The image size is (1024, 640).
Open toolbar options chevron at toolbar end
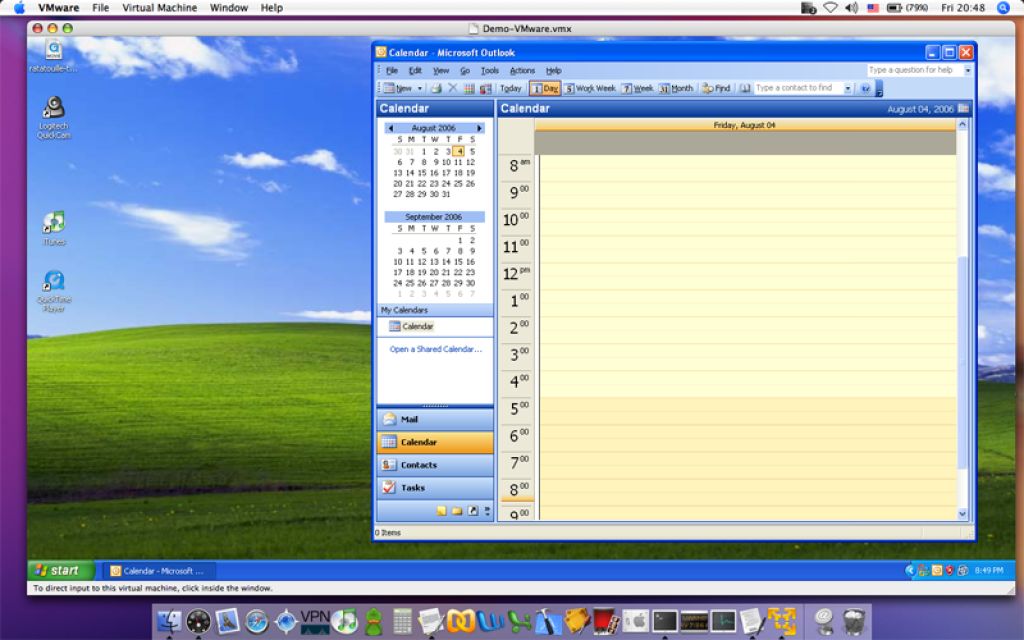coord(879,88)
